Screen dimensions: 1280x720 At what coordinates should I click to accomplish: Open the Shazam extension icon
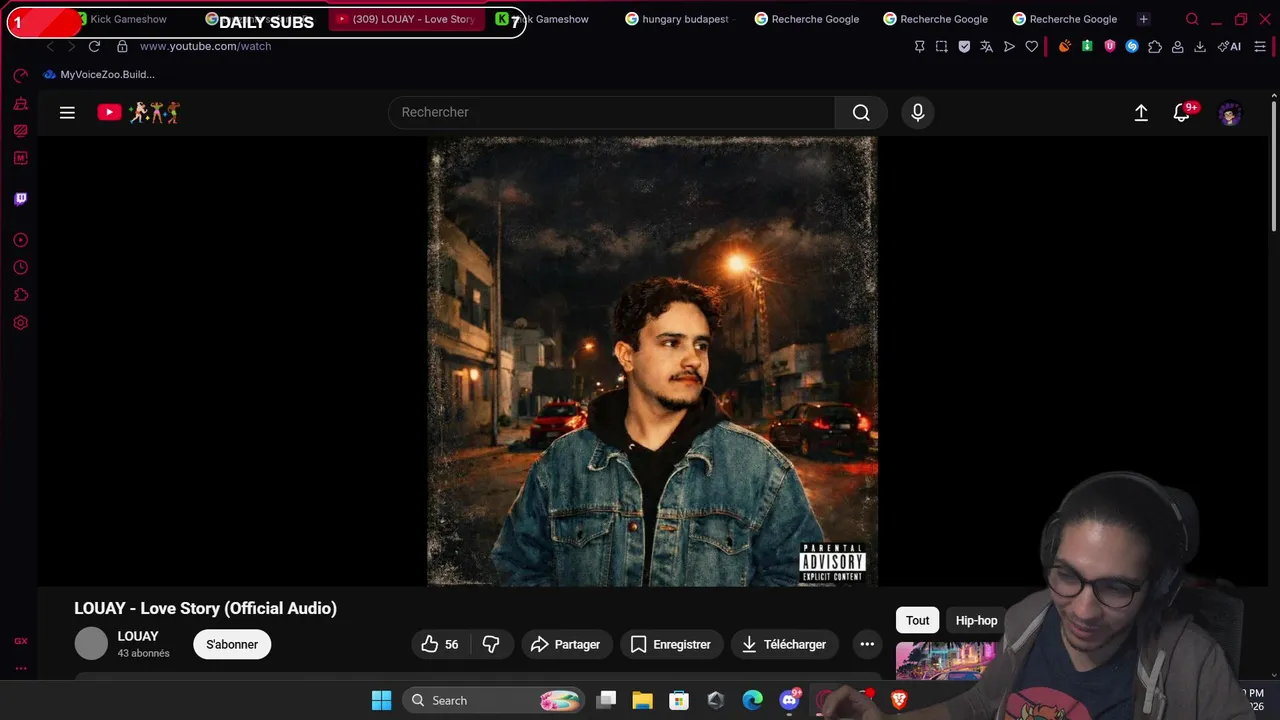[1132, 46]
